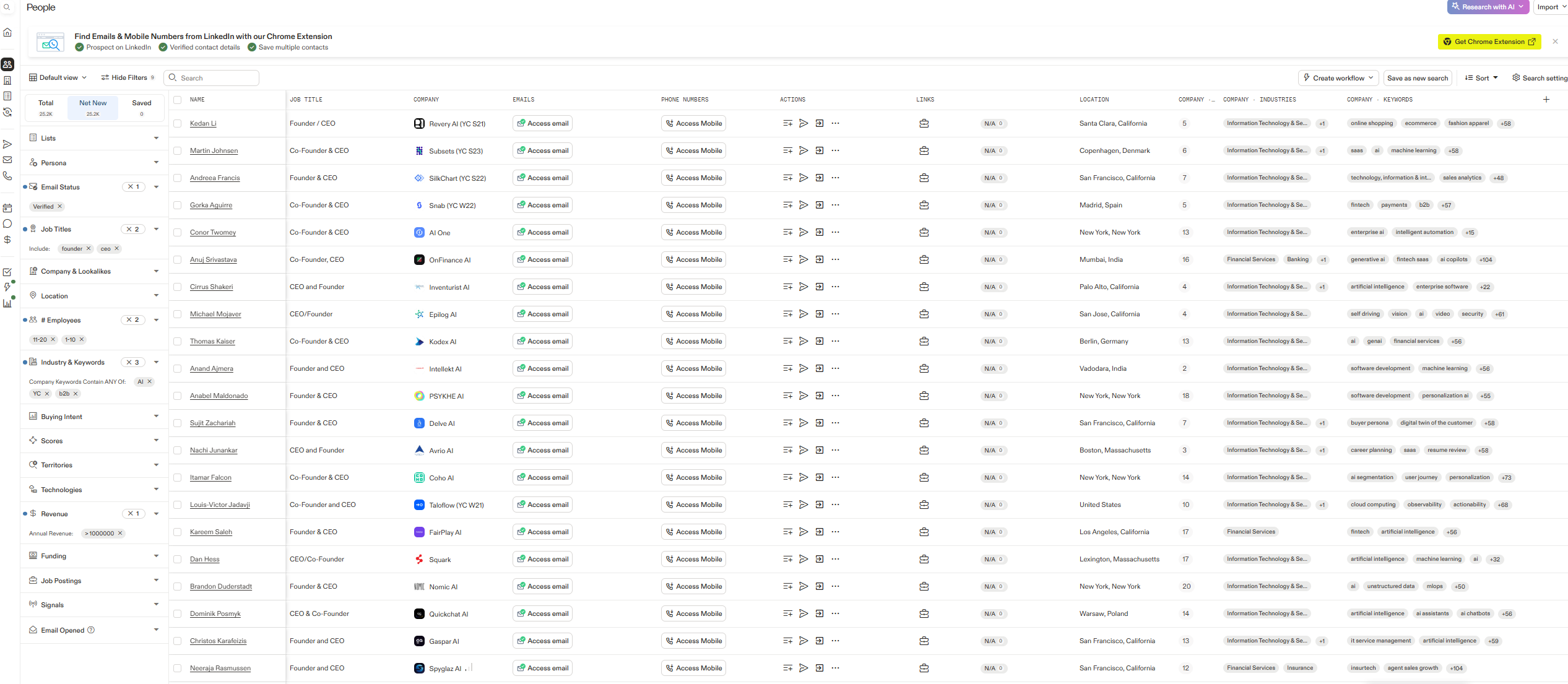The height and width of the screenshot is (684, 1568).
Task: Click briefcase link icon for Gorka Aguirre
Action: pyautogui.click(x=924, y=205)
